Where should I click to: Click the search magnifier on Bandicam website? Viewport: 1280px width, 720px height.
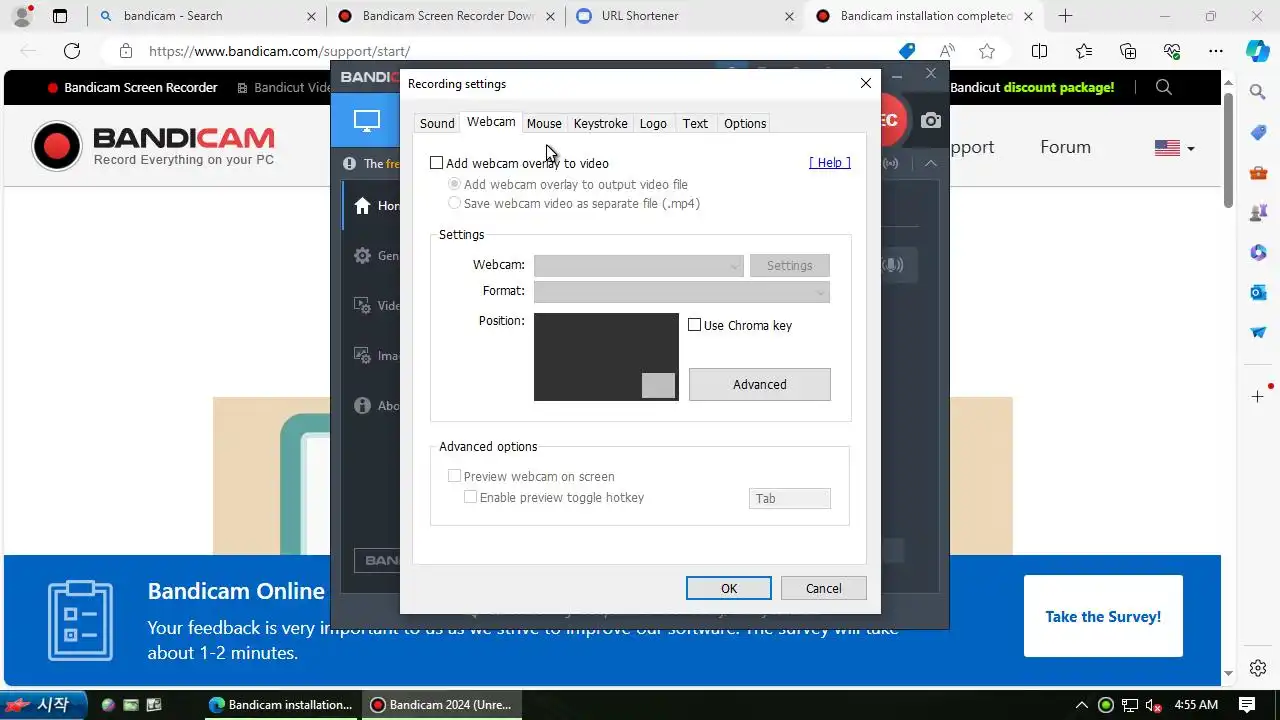click(x=1163, y=87)
